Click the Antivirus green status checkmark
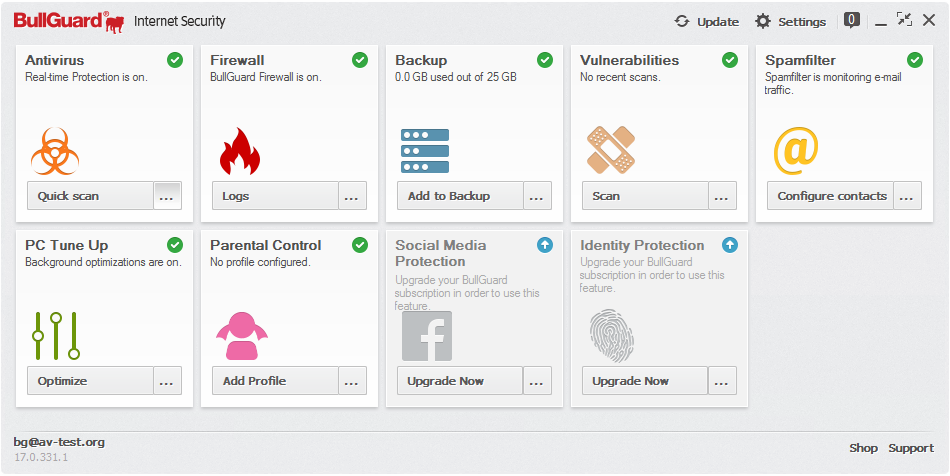The width and height of the screenshot is (950, 476). (x=175, y=60)
